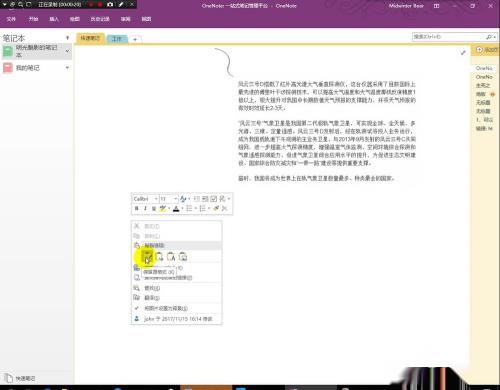Choose the paste as Picture icon
This screenshot has height=390, width=500.
pyautogui.click(x=183, y=257)
